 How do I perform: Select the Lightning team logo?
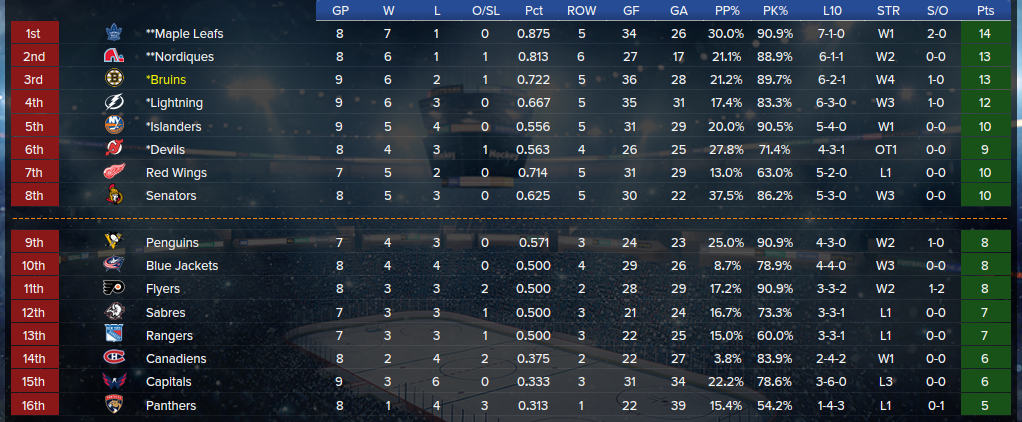click(114, 102)
